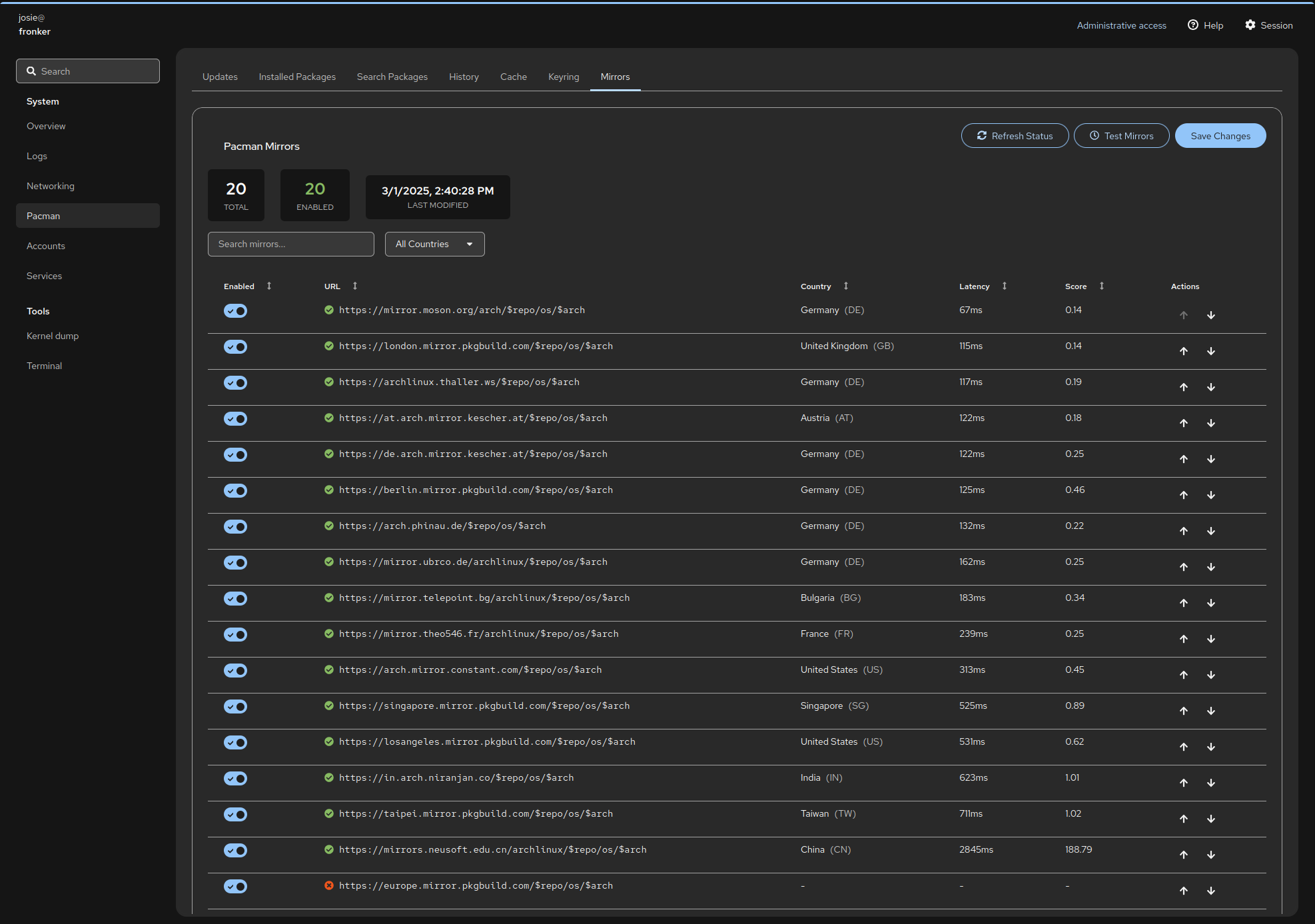Move the london.mirror.pkgbuild.com mirror up
The height and width of the screenshot is (924, 1315).
(1184, 351)
